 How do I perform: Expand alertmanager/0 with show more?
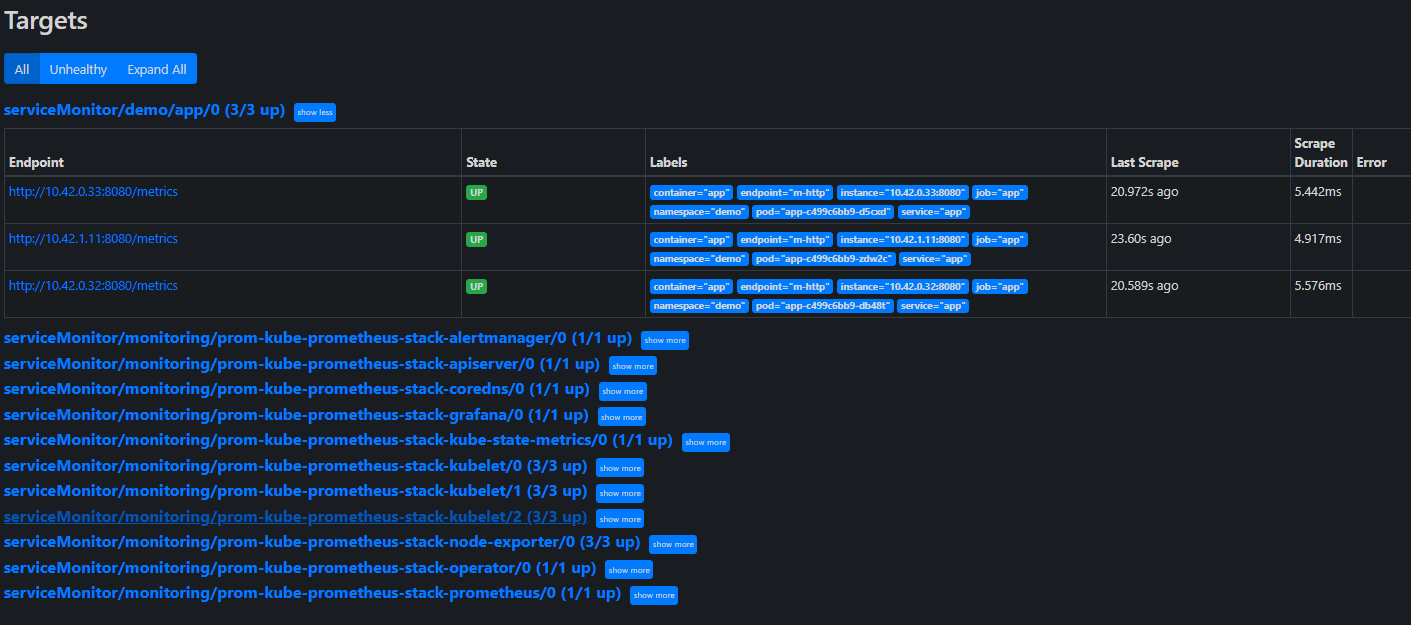click(x=665, y=340)
